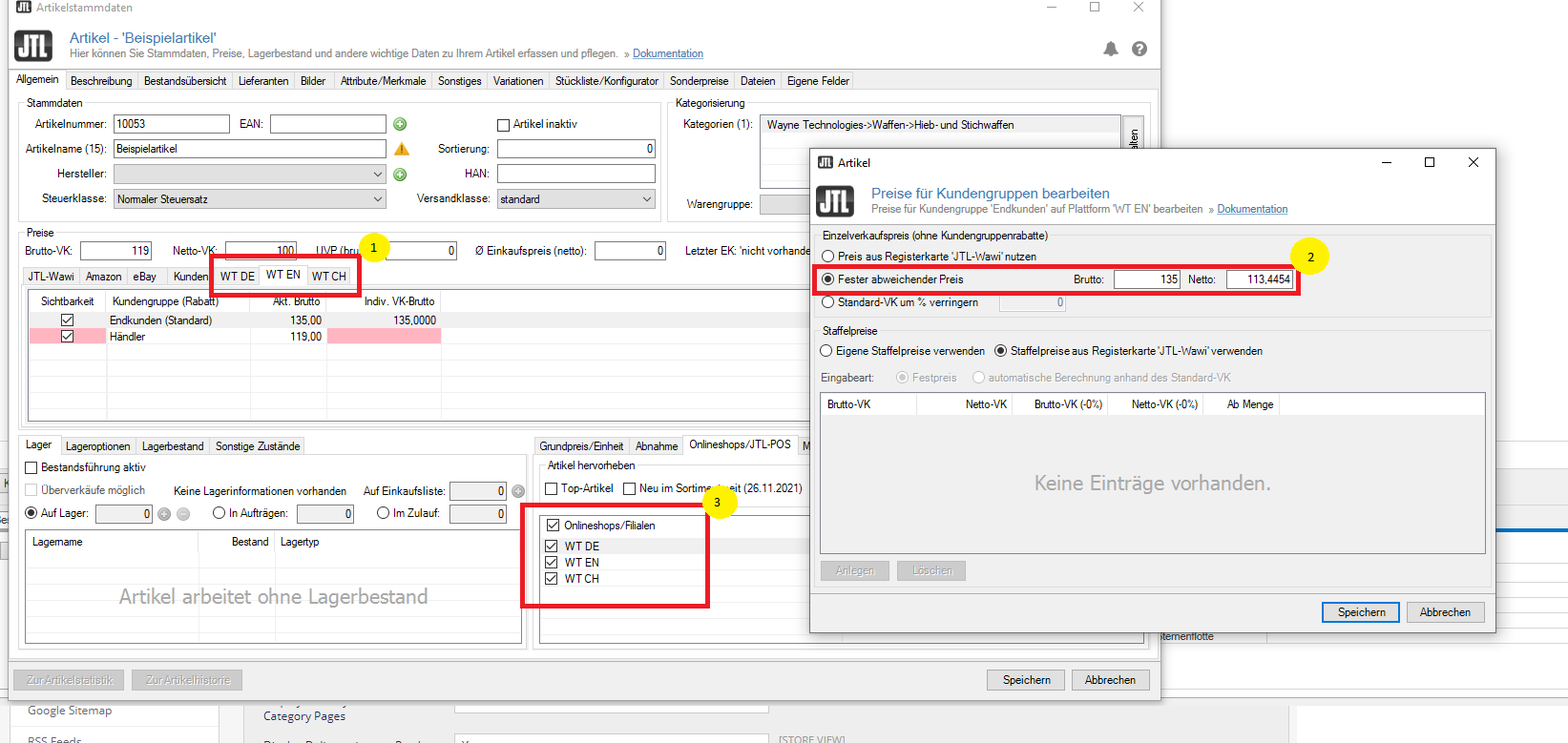Open Attribute/Merkmale tab
The image size is (1568, 743).
[383, 81]
